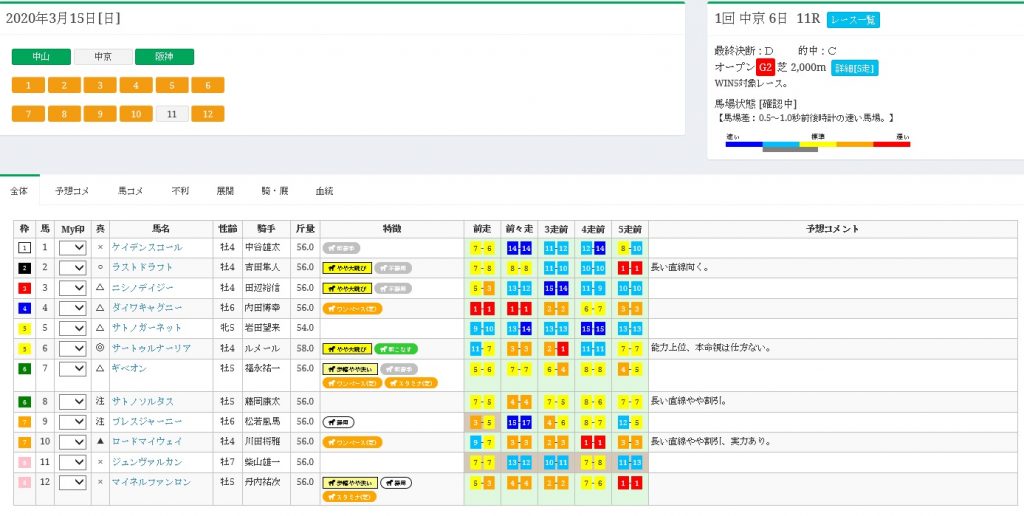Click orange ワンペース badge in ギベオン row

click(353, 383)
